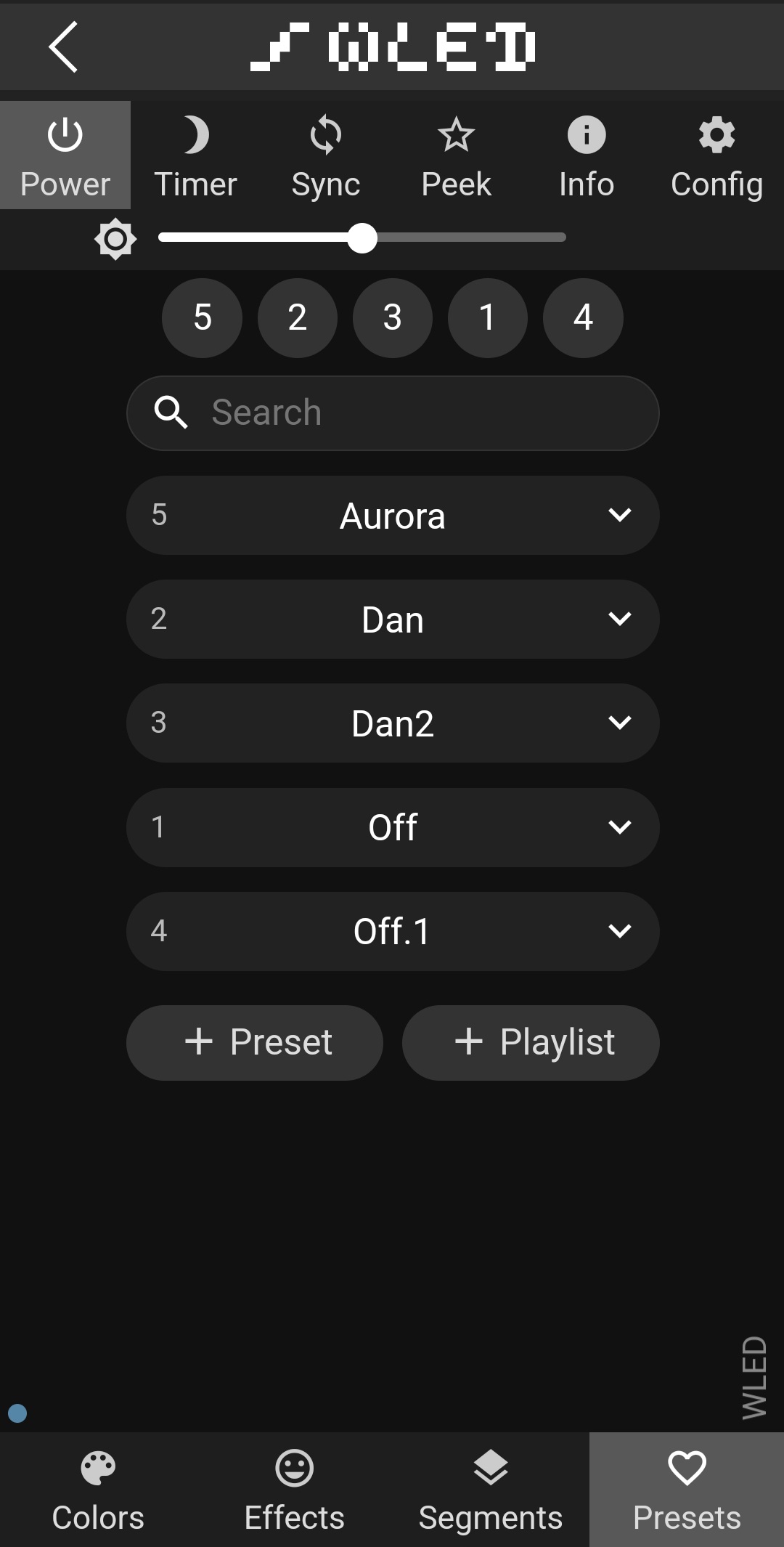Apply quick-load preset 3

point(393,317)
